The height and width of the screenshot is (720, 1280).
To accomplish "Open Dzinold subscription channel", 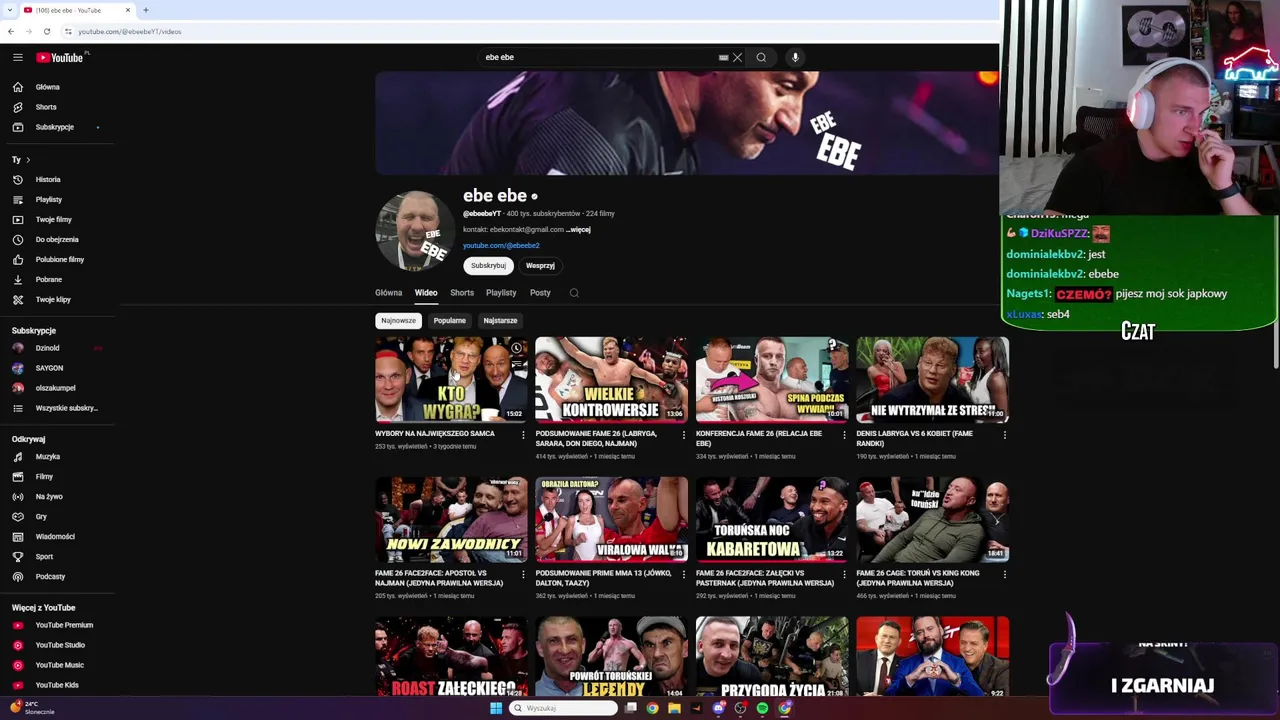I will coord(47,348).
